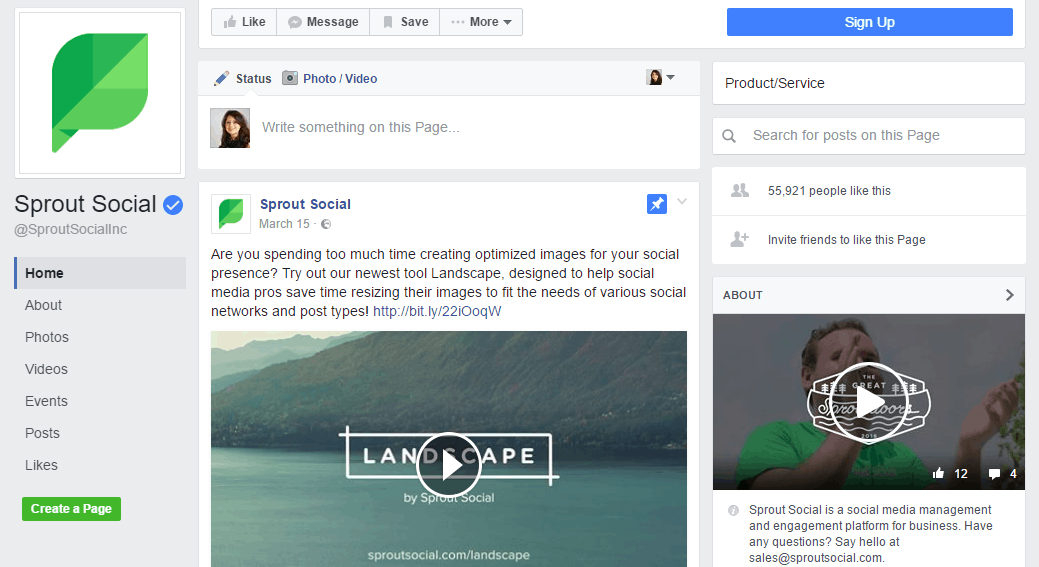Save the Sprout Social page

point(404,22)
